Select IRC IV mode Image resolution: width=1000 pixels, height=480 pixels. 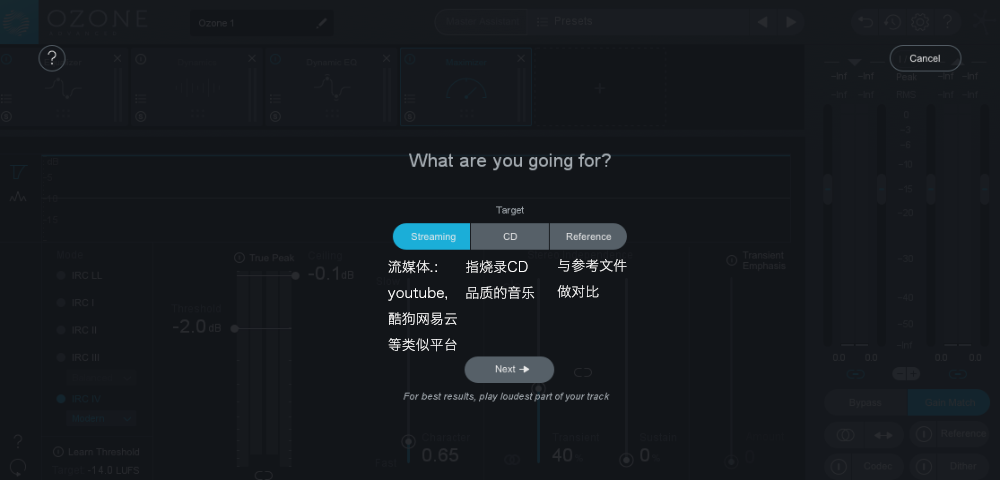click(78, 399)
